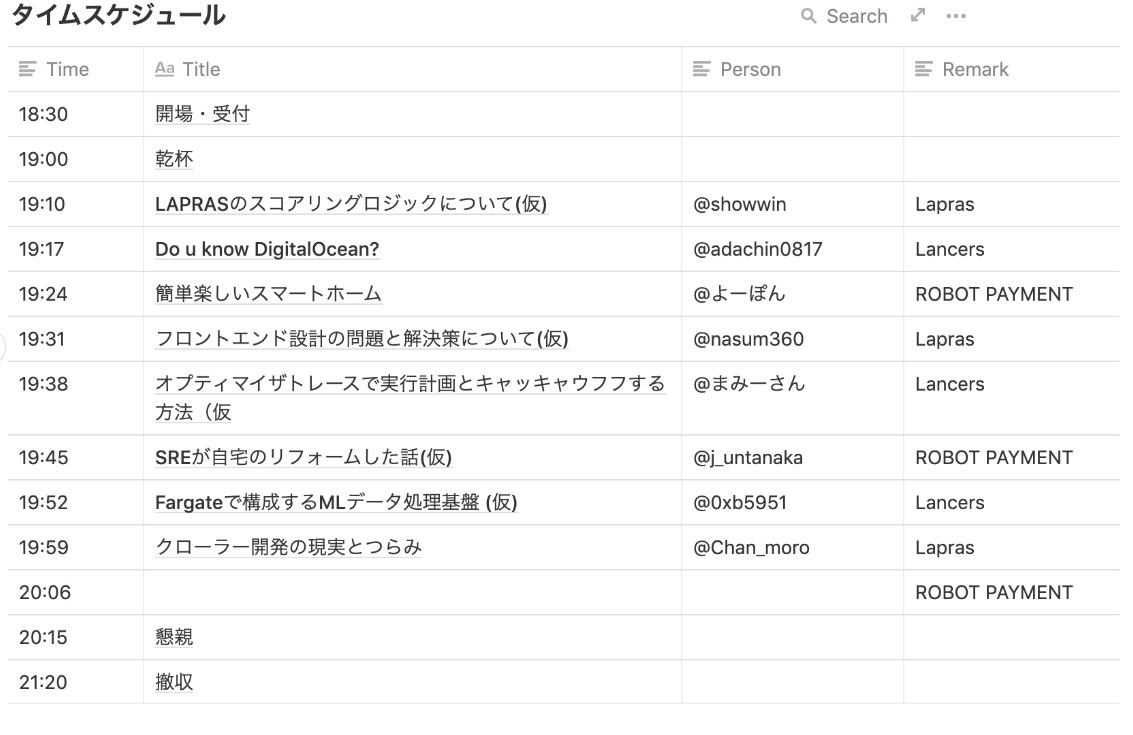
Task: Open the Time column header menu
Action: click(x=67, y=69)
